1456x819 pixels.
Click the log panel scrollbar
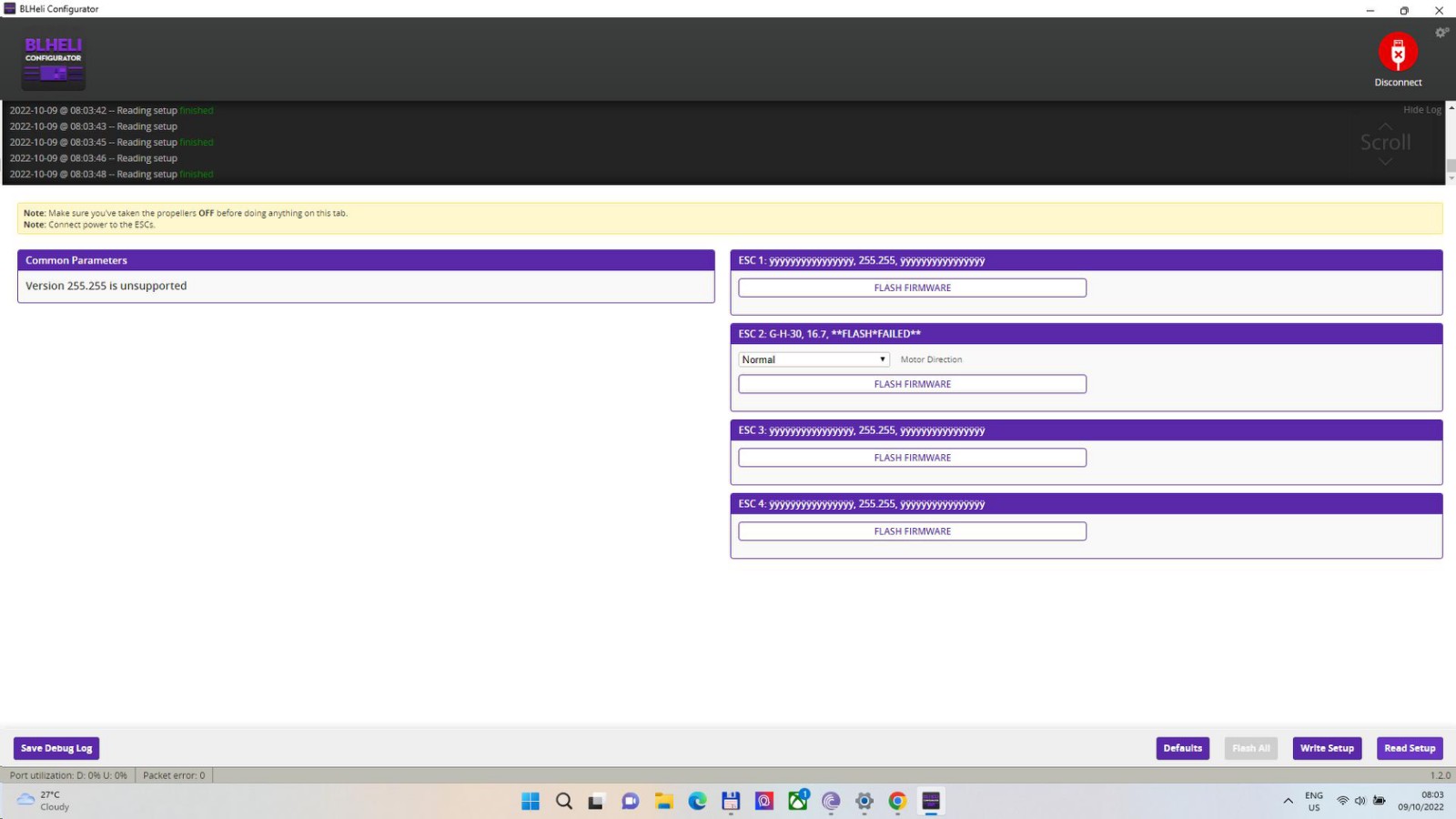pyautogui.click(x=1451, y=143)
